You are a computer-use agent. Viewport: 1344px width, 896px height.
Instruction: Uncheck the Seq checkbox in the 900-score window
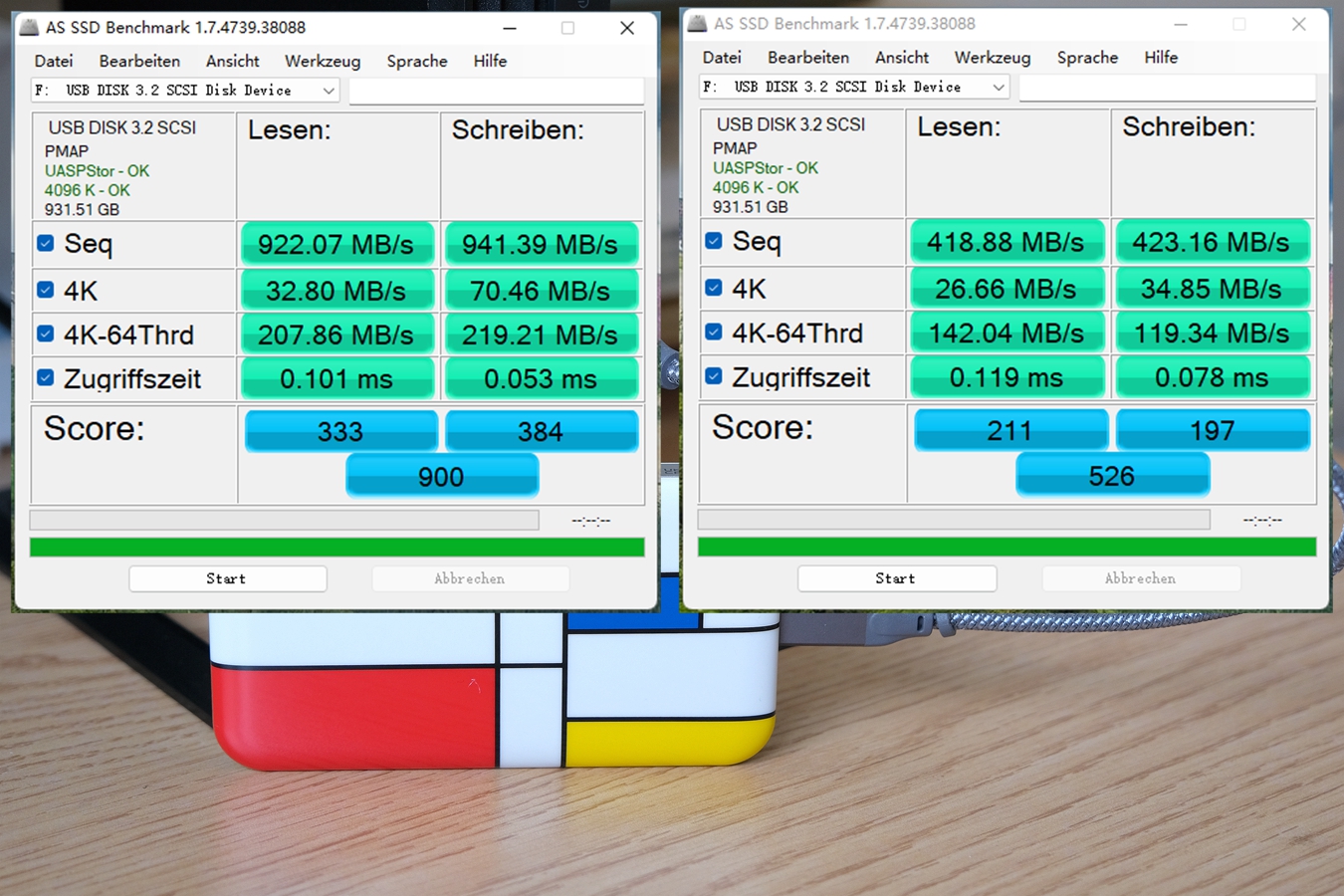[46, 243]
